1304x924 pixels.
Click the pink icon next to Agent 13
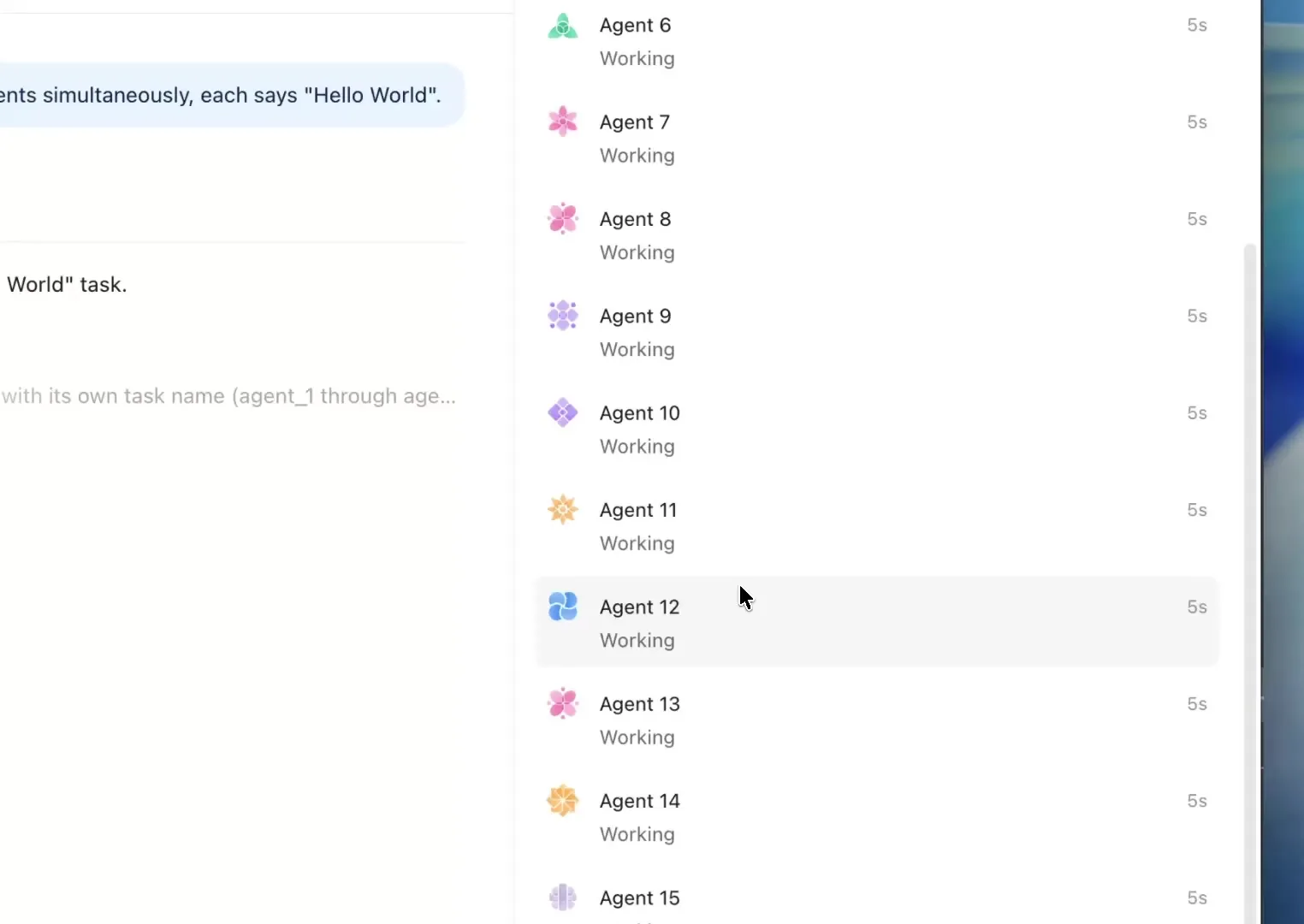pos(563,703)
